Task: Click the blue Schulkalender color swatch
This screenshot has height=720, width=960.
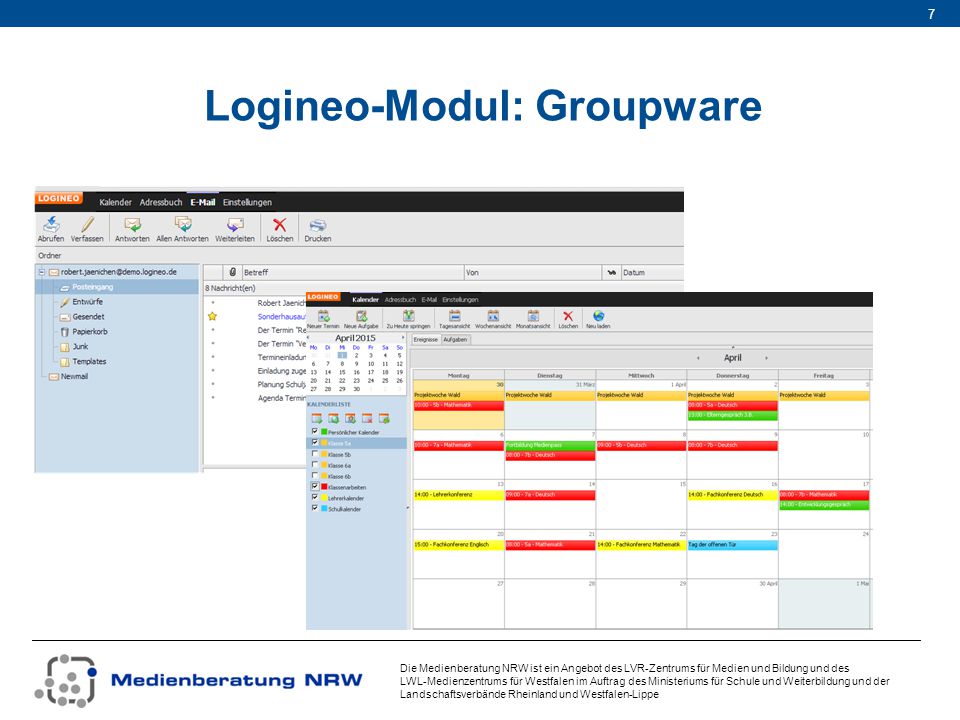Action: coord(324,509)
